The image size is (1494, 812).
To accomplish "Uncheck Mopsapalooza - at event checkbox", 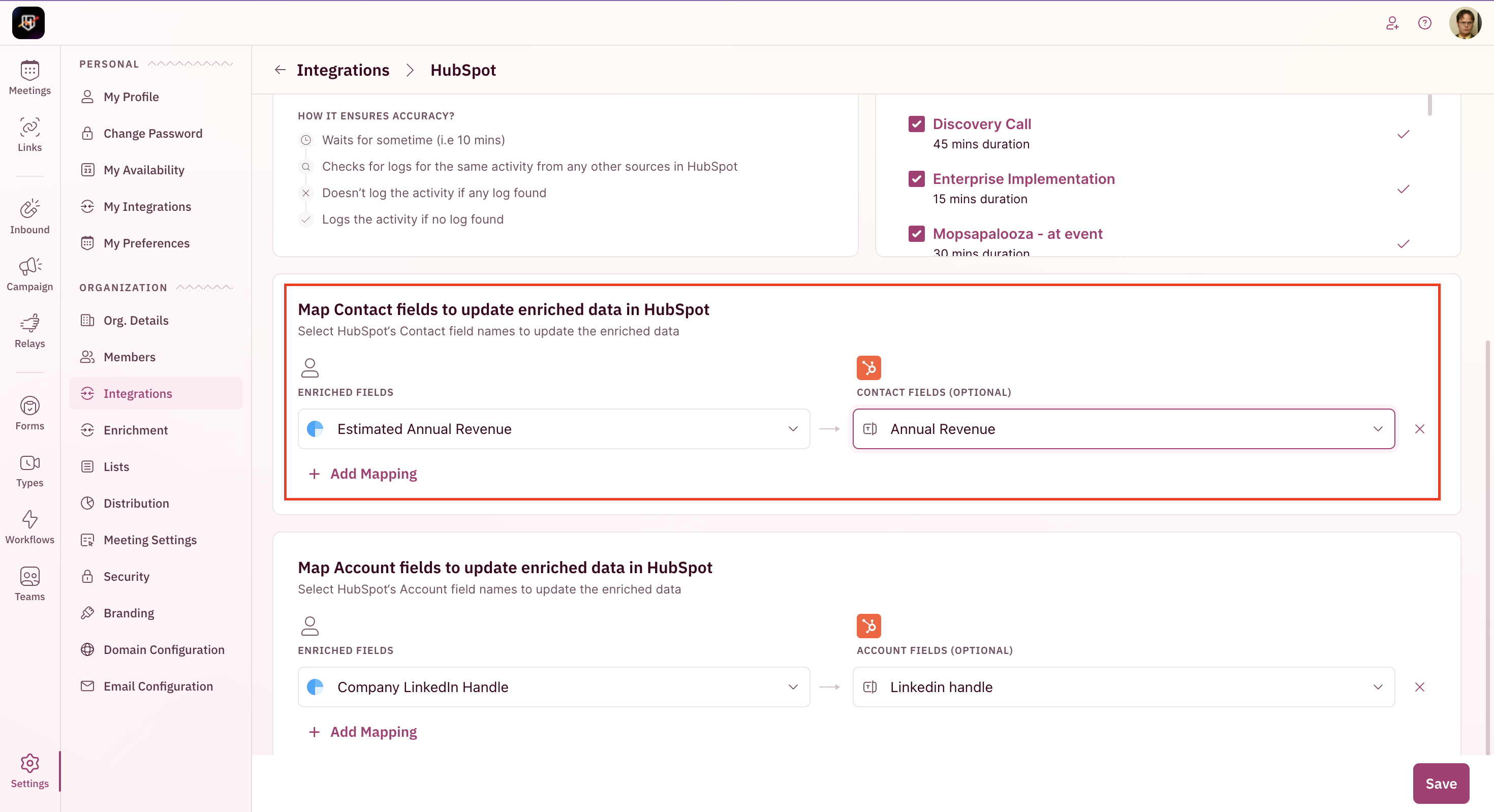I will pos(916,234).
